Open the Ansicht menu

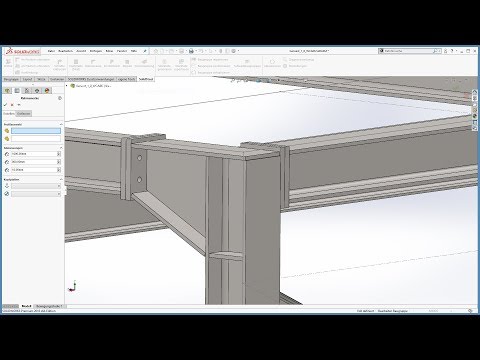pos(81,51)
